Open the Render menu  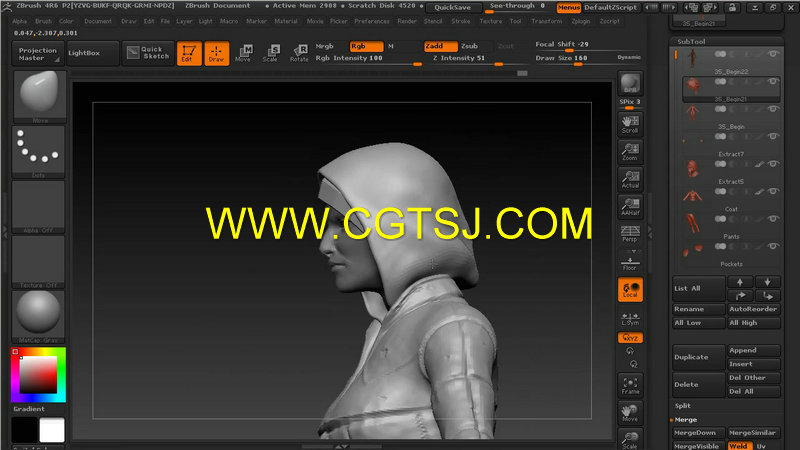point(407,21)
